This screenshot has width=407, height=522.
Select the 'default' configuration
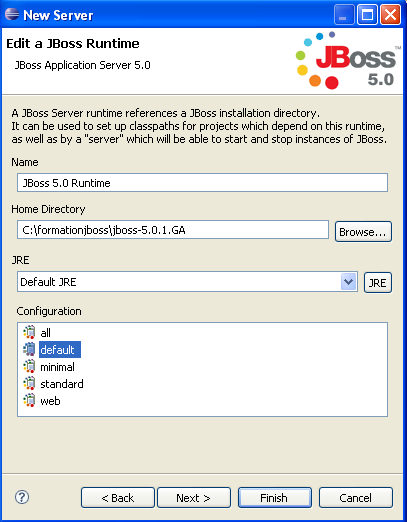(x=60, y=350)
